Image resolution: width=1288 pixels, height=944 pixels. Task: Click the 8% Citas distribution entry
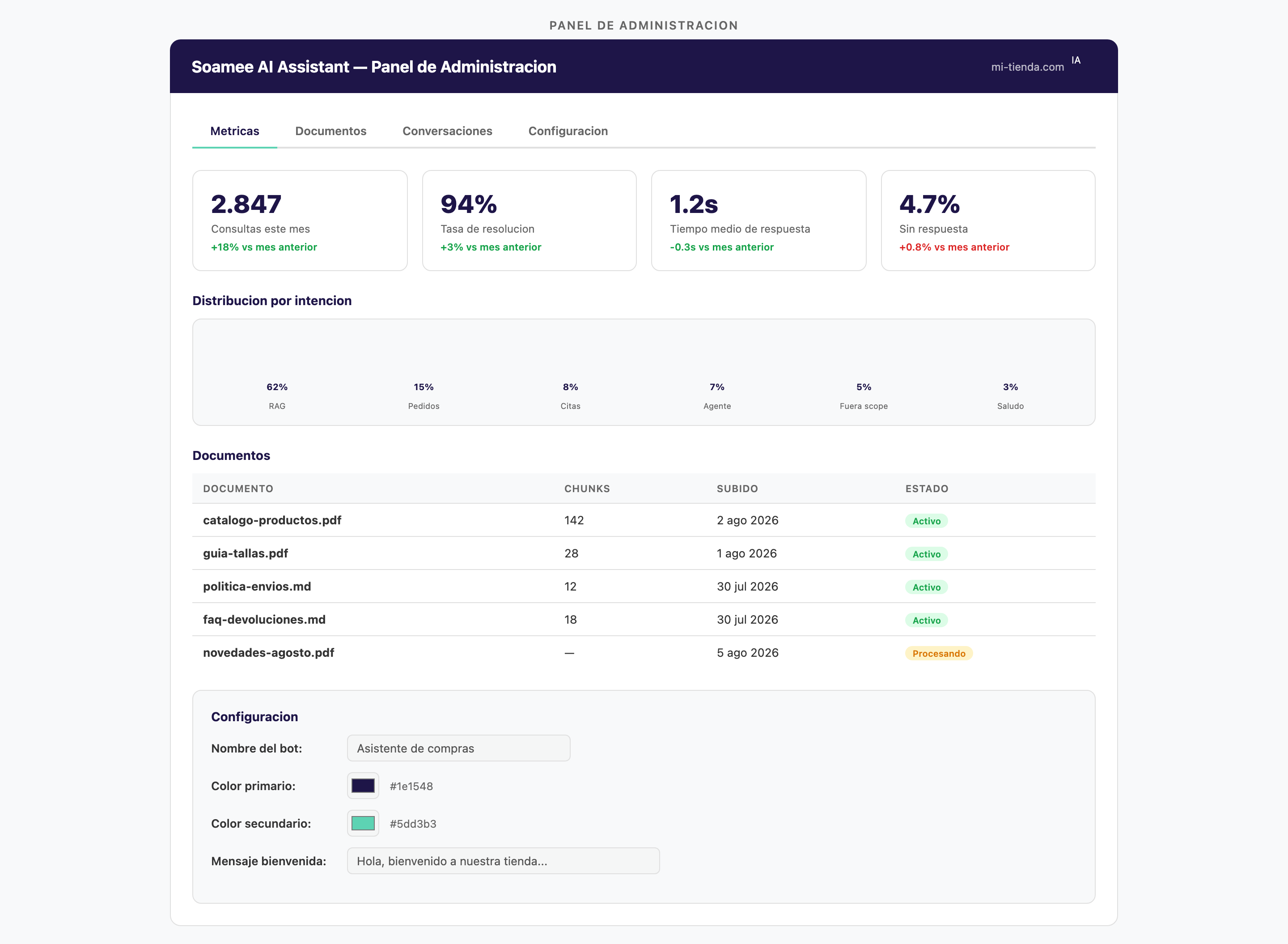pos(571,396)
